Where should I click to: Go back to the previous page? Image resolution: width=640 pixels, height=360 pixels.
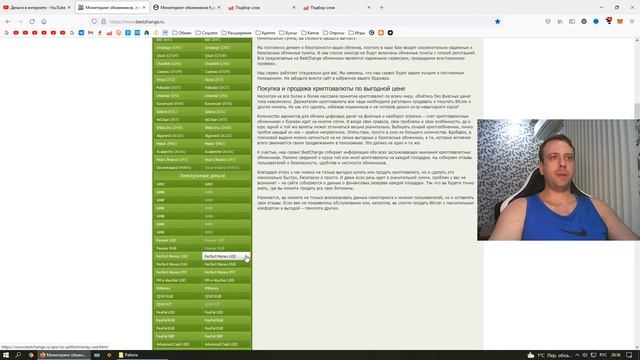(x=8, y=21)
